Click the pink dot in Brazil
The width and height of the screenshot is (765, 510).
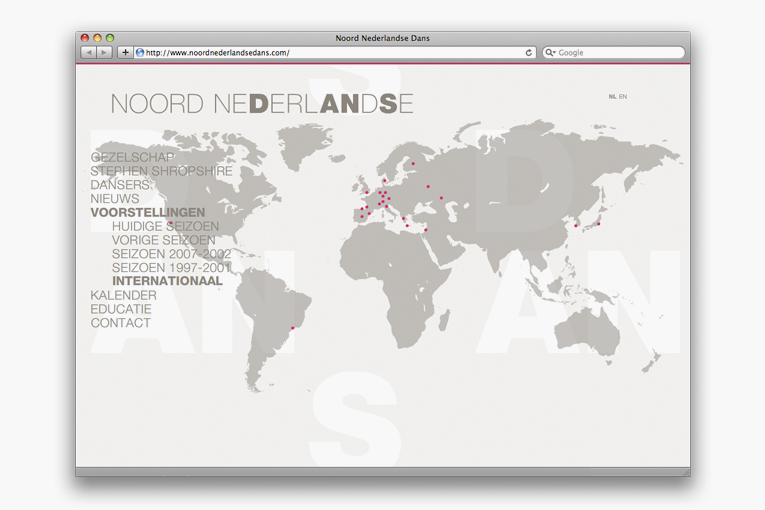(293, 328)
